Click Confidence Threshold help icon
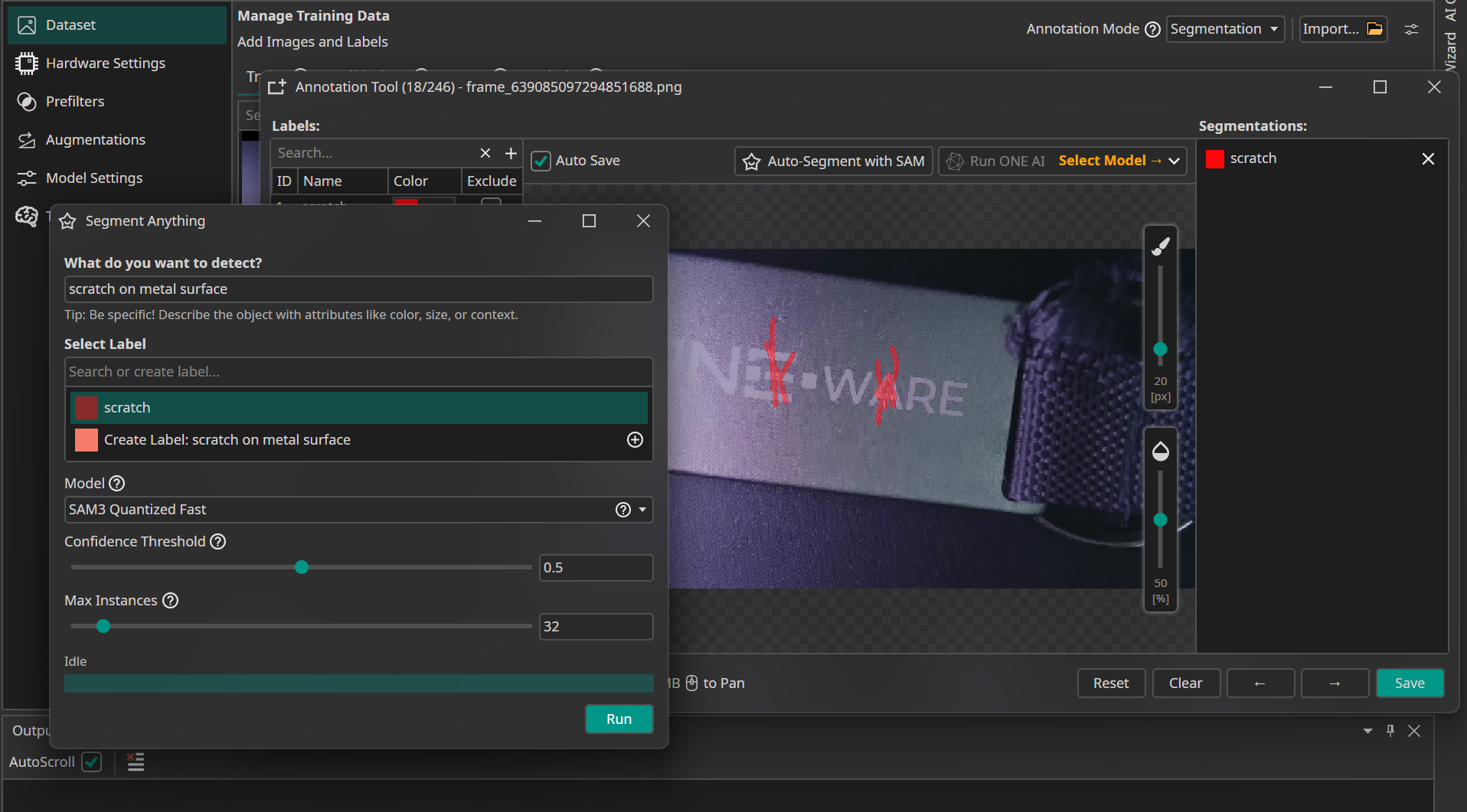Screen dimensions: 1467x812 click(218, 542)
